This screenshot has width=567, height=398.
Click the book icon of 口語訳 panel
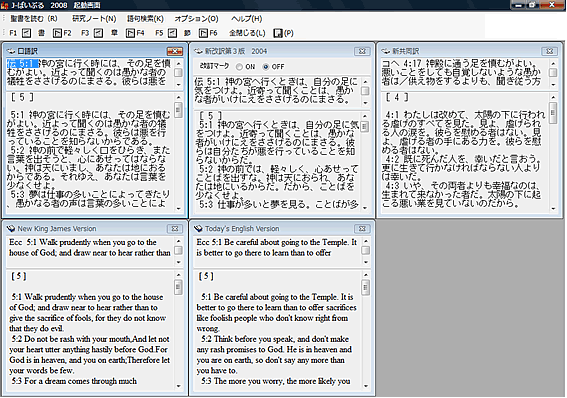point(11,51)
